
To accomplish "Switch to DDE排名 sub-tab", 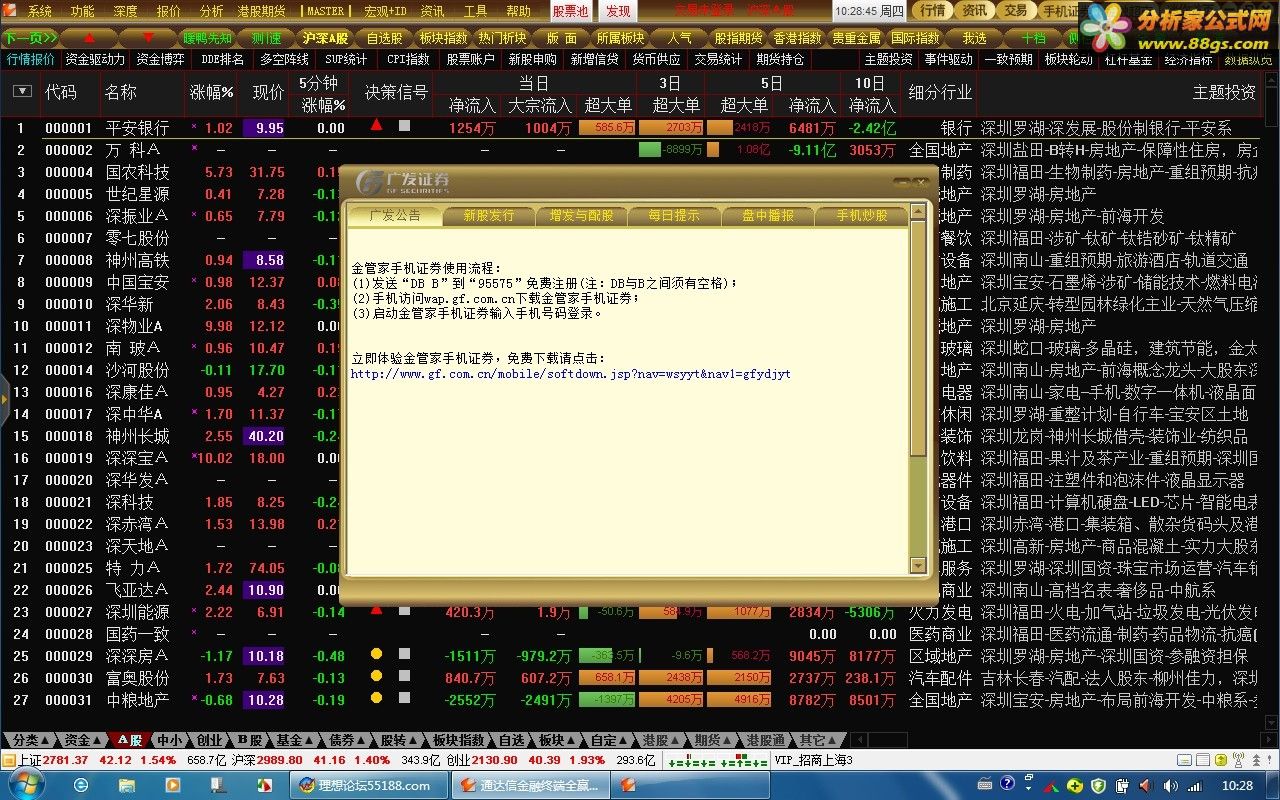I will [222, 59].
